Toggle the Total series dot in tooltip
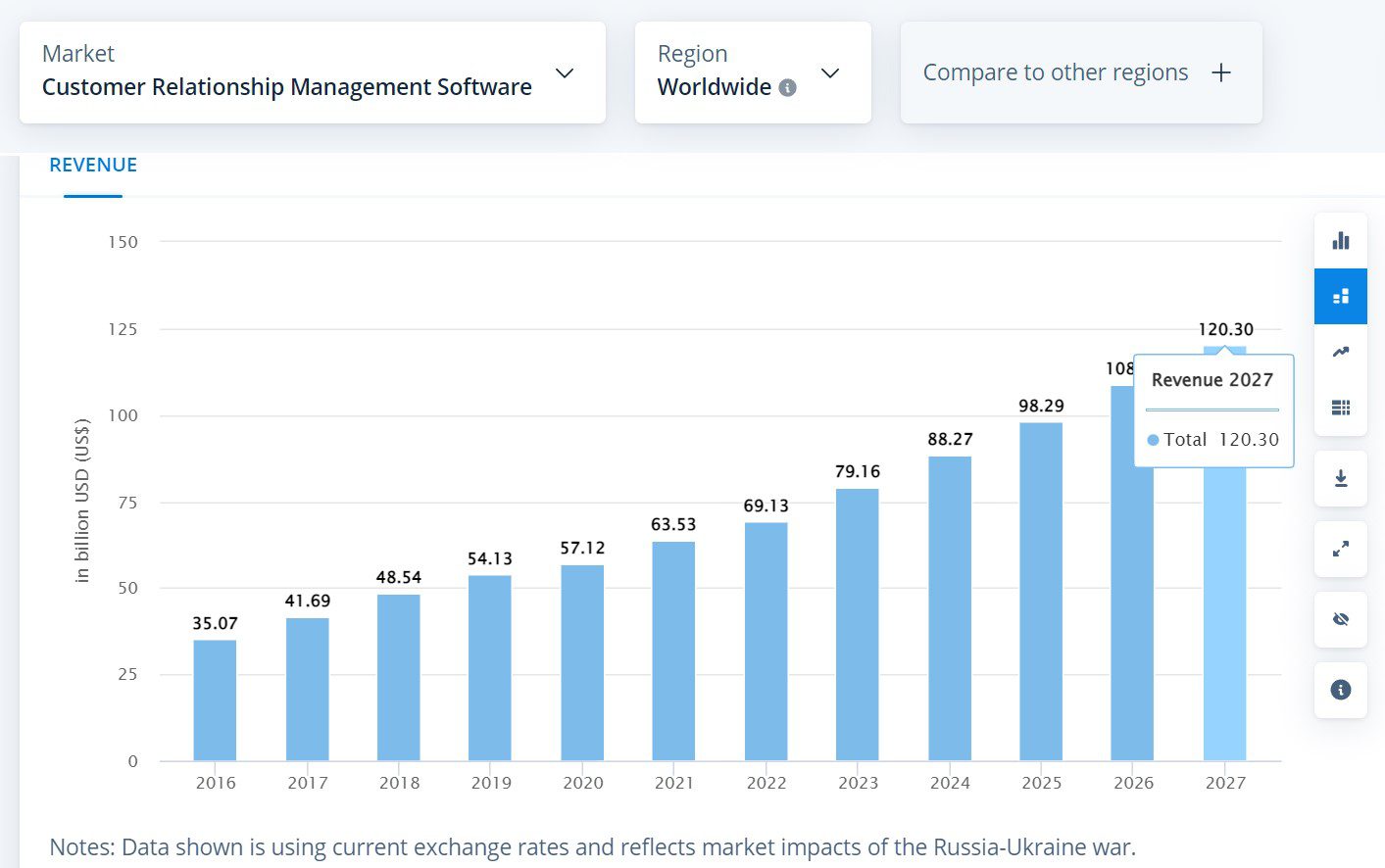The height and width of the screenshot is (868, 1385). (1153, 440)
